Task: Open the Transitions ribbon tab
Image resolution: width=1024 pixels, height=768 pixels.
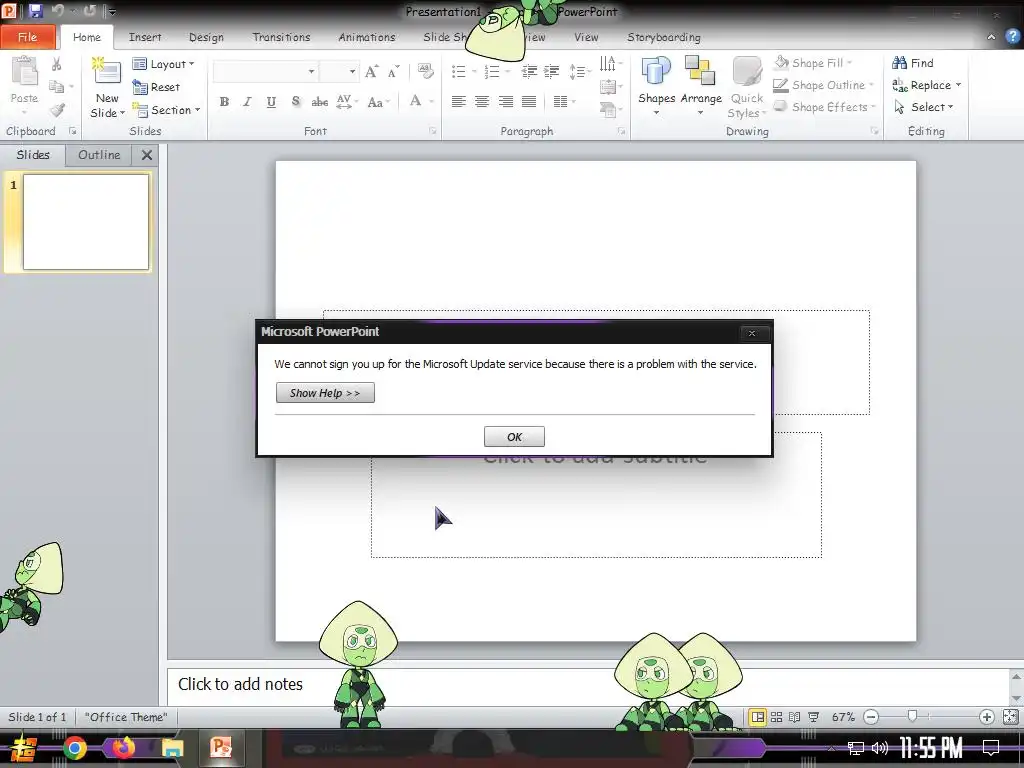Action: click(281, 37)
